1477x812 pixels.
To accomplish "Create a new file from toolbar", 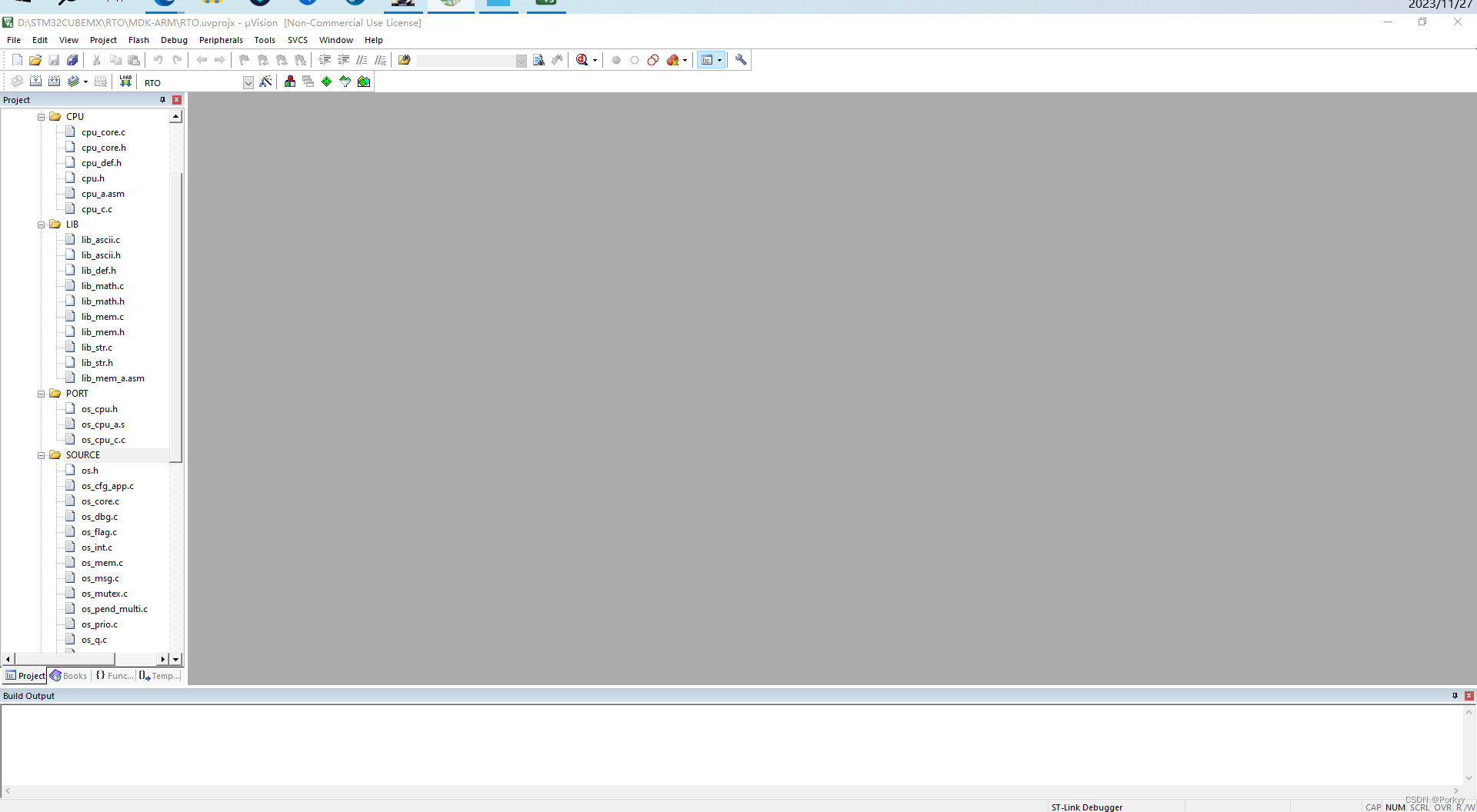I will coord(17,60).
